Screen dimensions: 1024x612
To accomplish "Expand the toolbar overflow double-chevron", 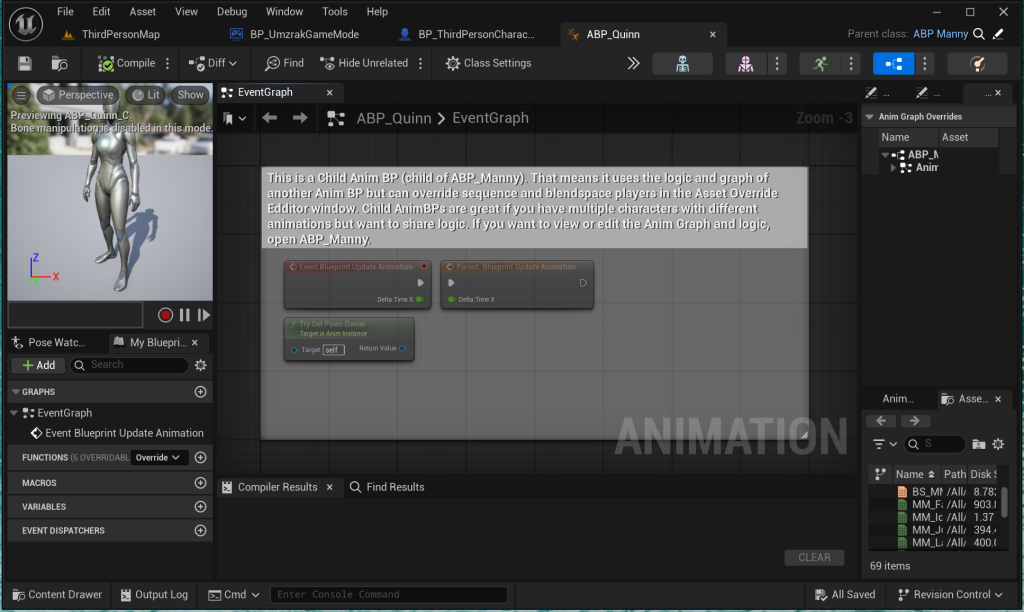I will (x=633, y=63).
